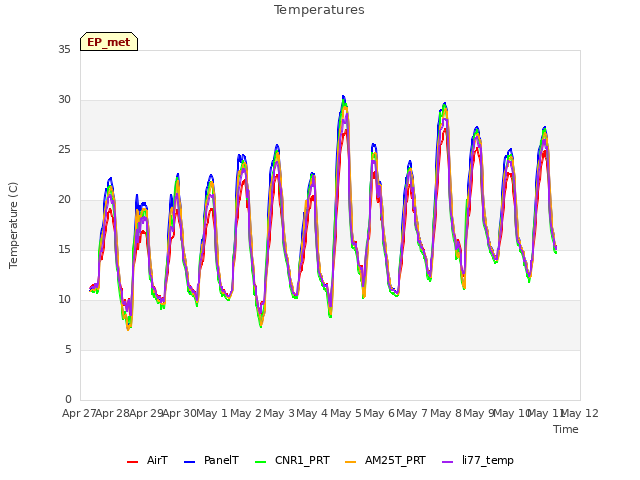The height and width of the screenshot is (480, 640).
Task: Click the May 5 x-axis label
Action: point(346,413)
